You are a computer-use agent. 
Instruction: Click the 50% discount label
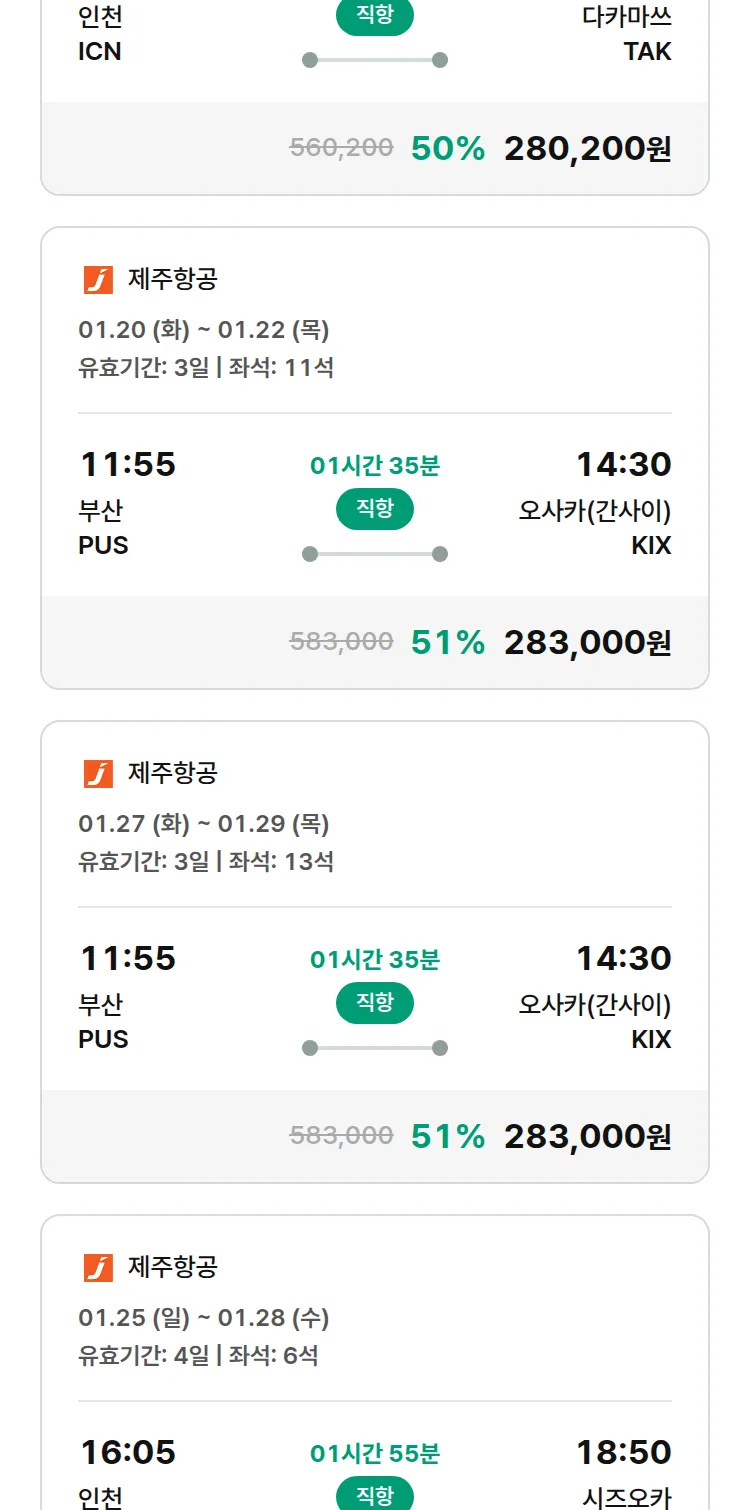[447, 149]
